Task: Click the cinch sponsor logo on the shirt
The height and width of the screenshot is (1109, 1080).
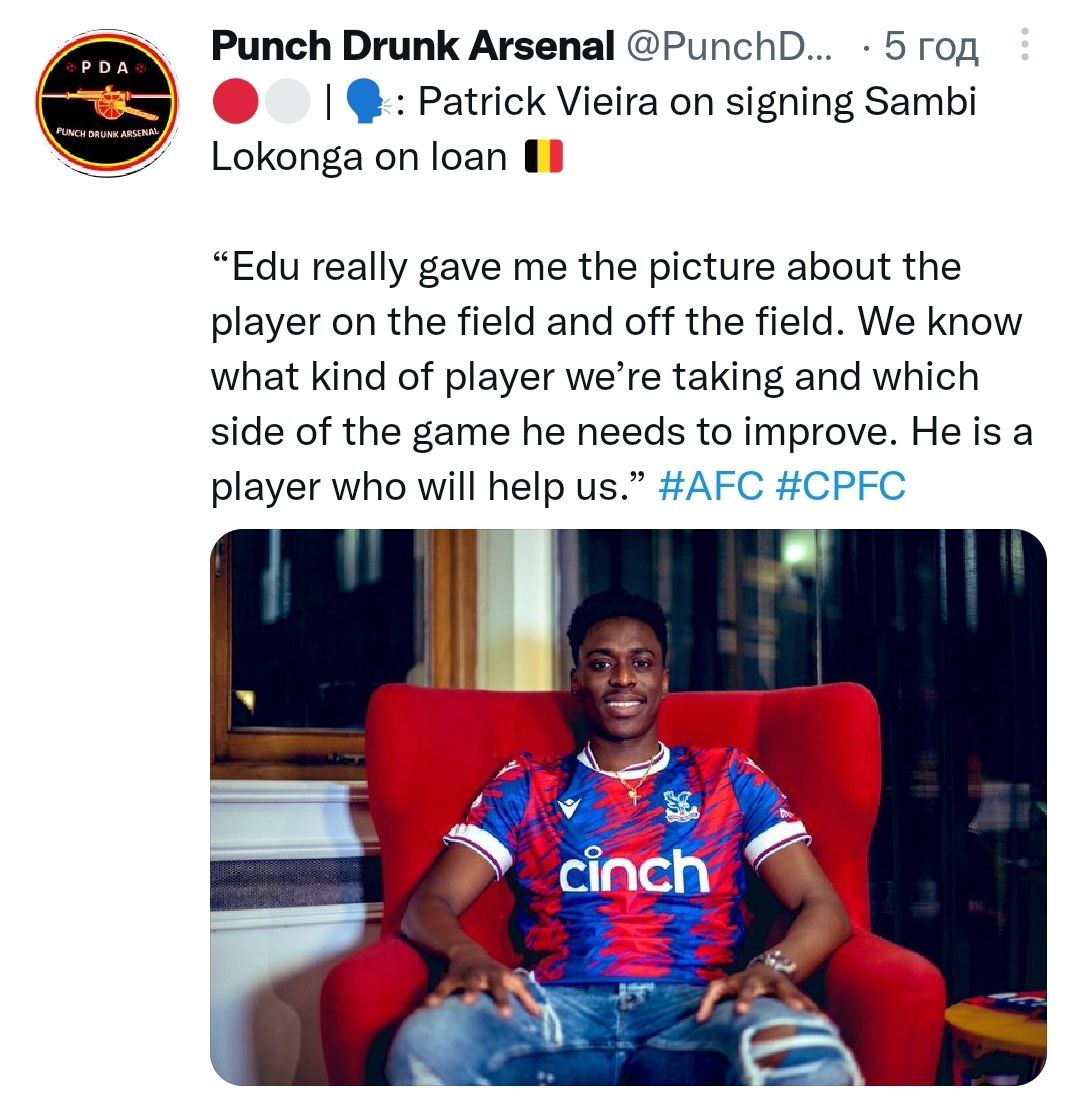Action: (634, 872)
